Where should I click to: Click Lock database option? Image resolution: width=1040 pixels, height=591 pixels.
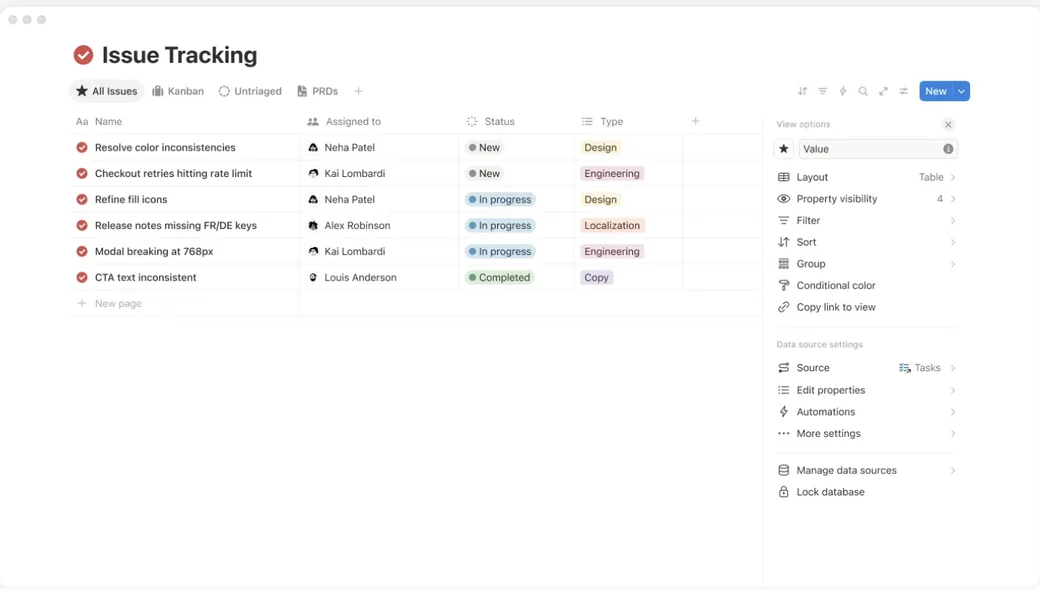click(866, 492)
